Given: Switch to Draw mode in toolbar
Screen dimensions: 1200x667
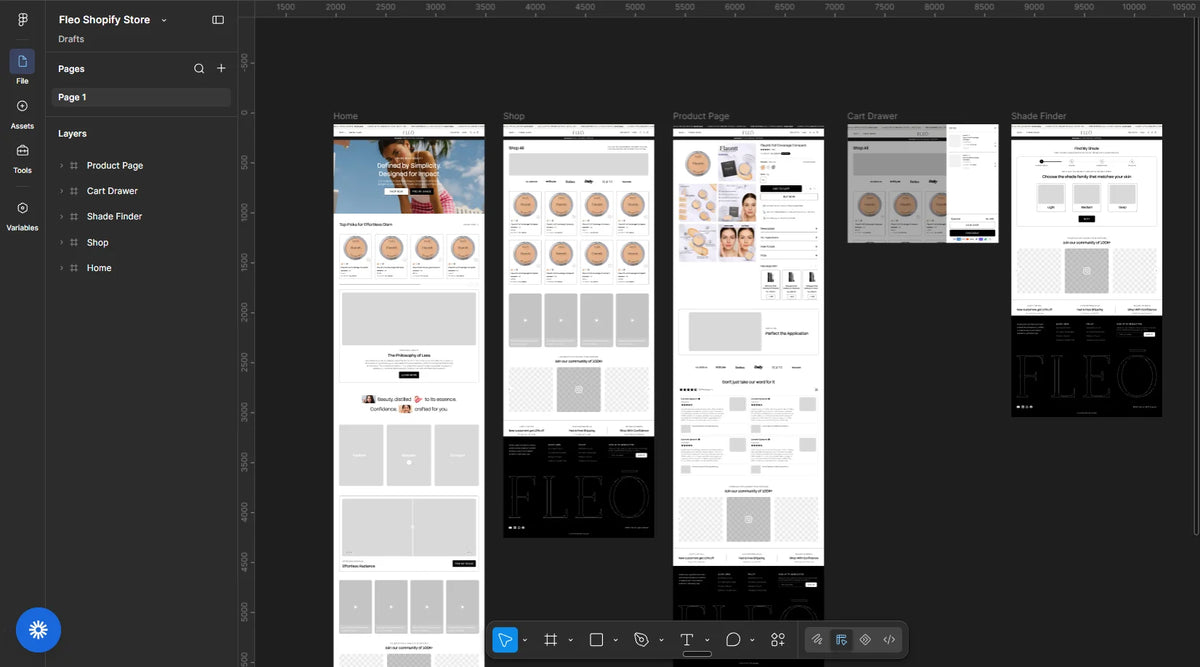Looking at the screenshot, I should click(817, 640).
